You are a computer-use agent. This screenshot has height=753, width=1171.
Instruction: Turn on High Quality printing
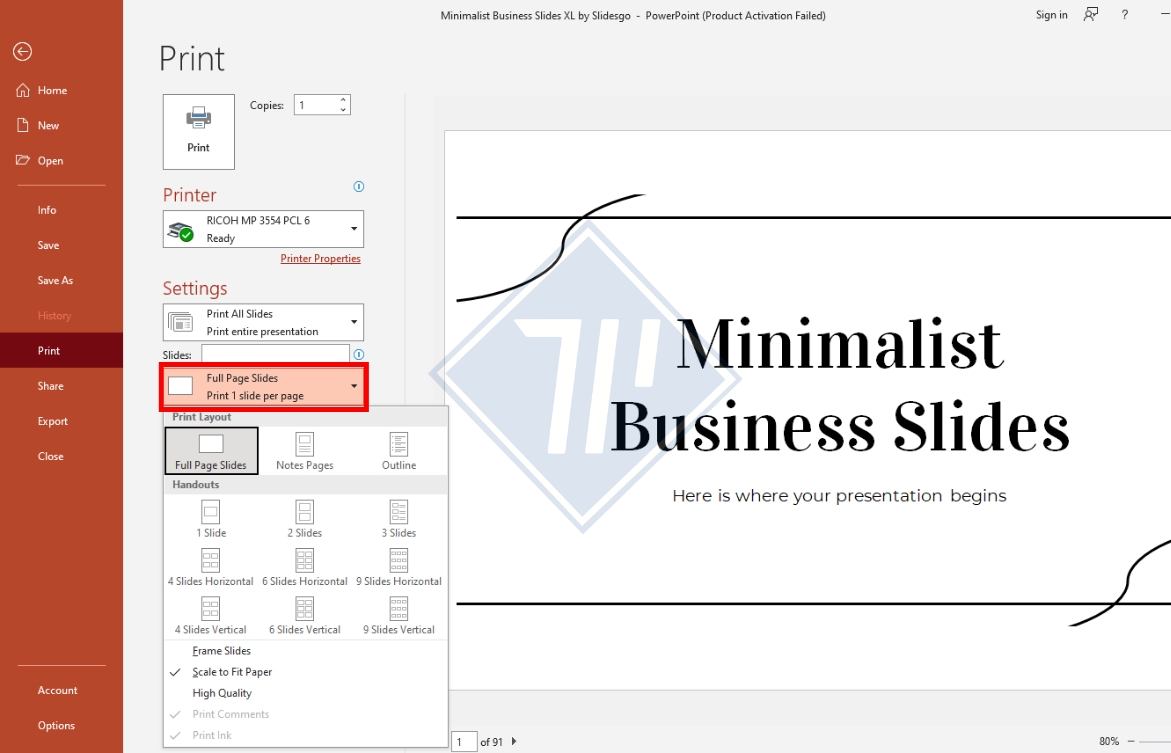tap(222, 693)
